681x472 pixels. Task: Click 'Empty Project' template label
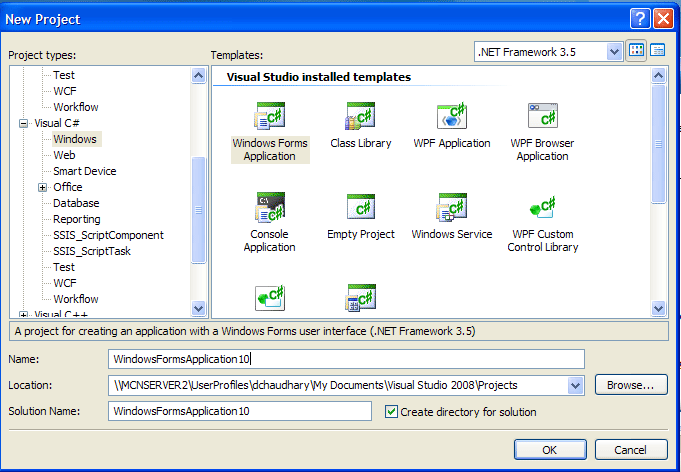pos(360,234)
